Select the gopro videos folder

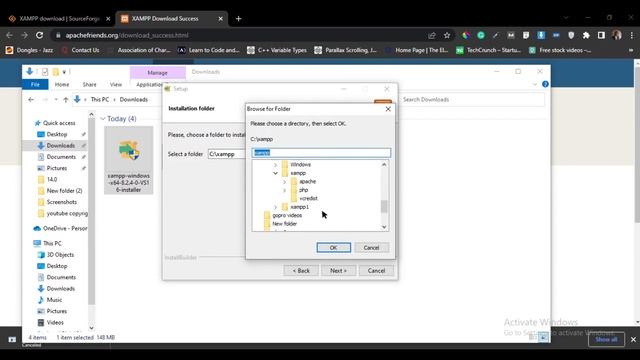coord(287,215)
